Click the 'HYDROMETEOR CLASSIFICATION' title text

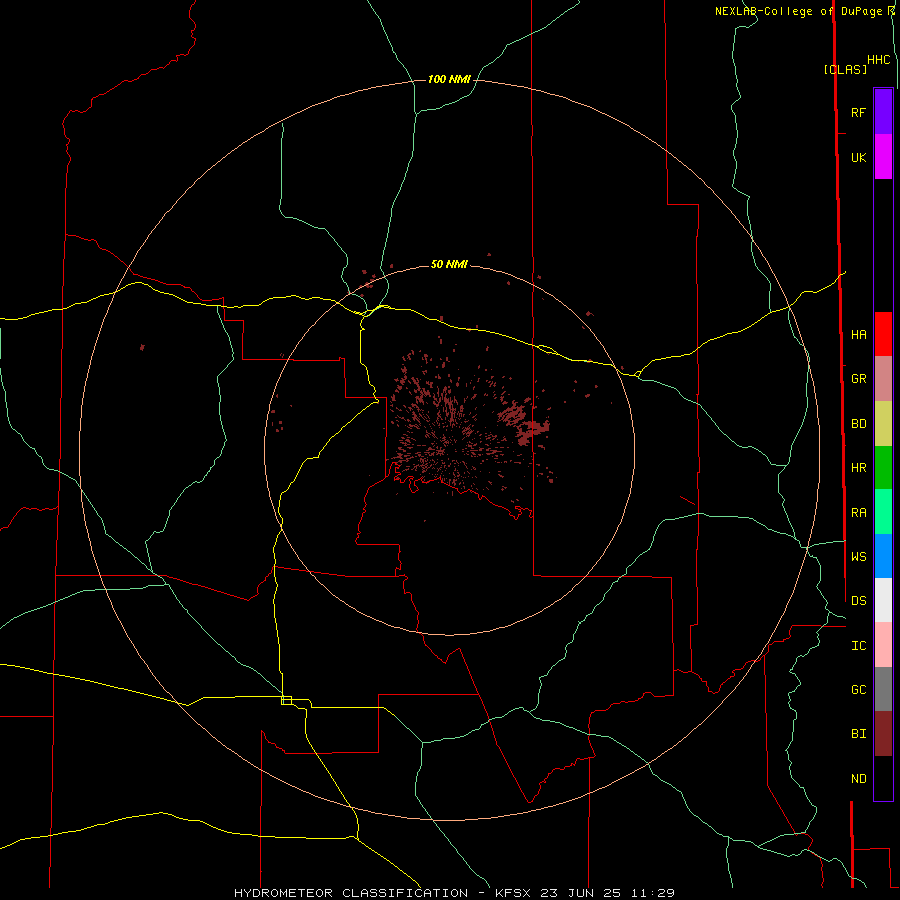[351, 893]
